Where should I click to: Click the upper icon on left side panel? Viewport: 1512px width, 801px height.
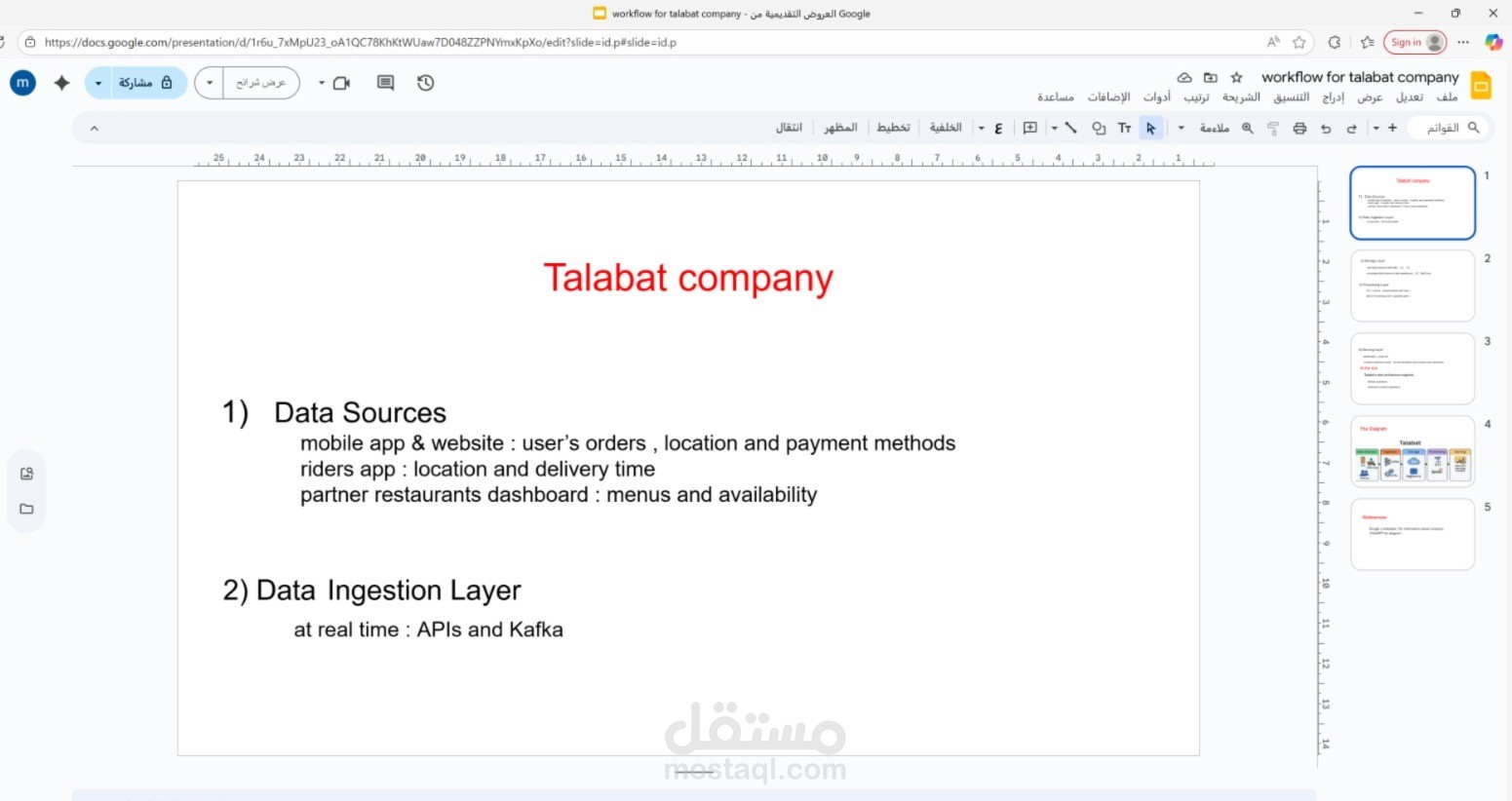click(x=26, y=474)
